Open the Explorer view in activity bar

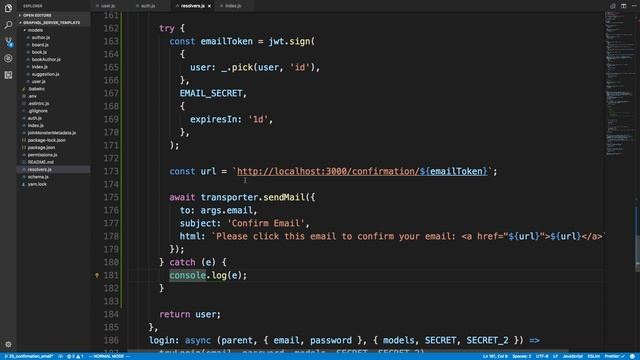[x=8, y=8]
